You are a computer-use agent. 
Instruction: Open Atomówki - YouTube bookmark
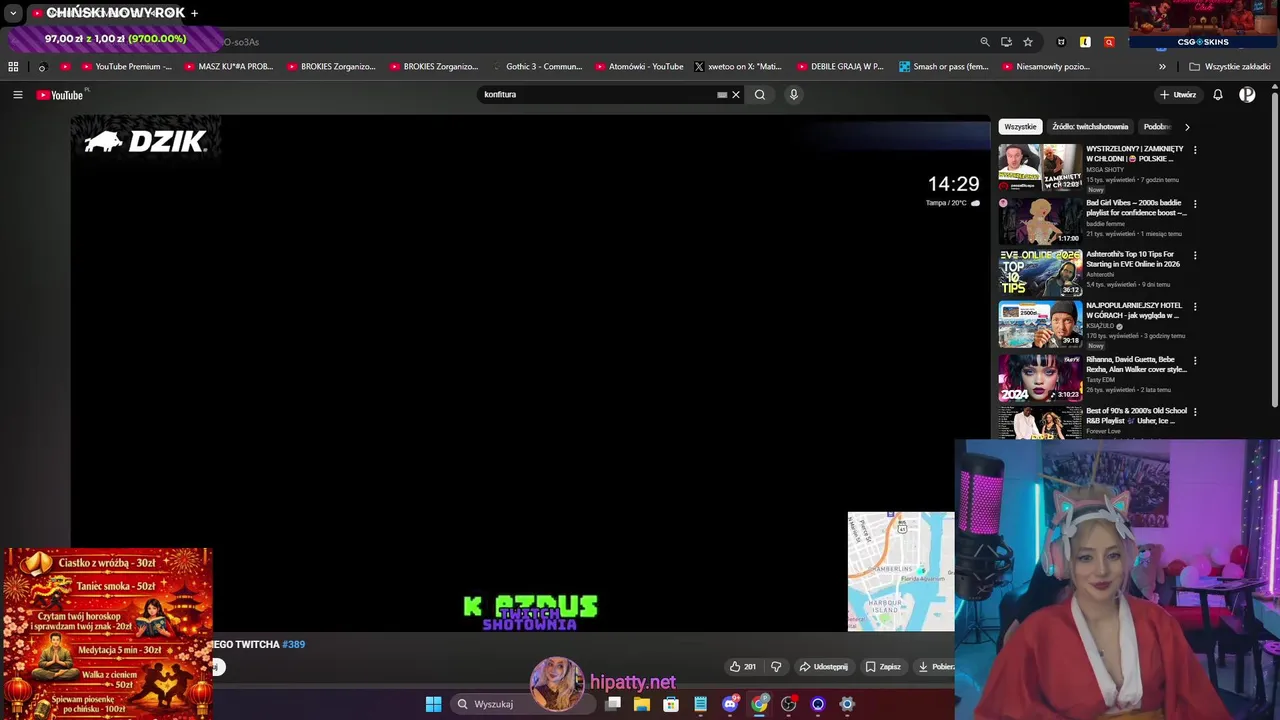pyautogui.click(x=639, y=67)
